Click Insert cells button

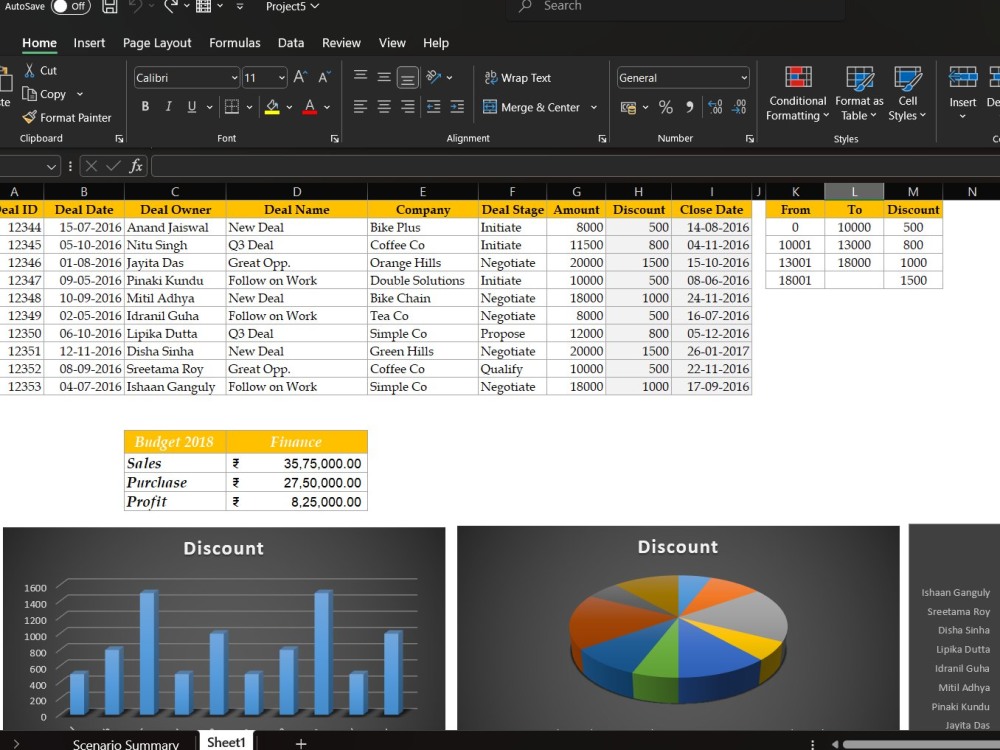click(962, 93)
